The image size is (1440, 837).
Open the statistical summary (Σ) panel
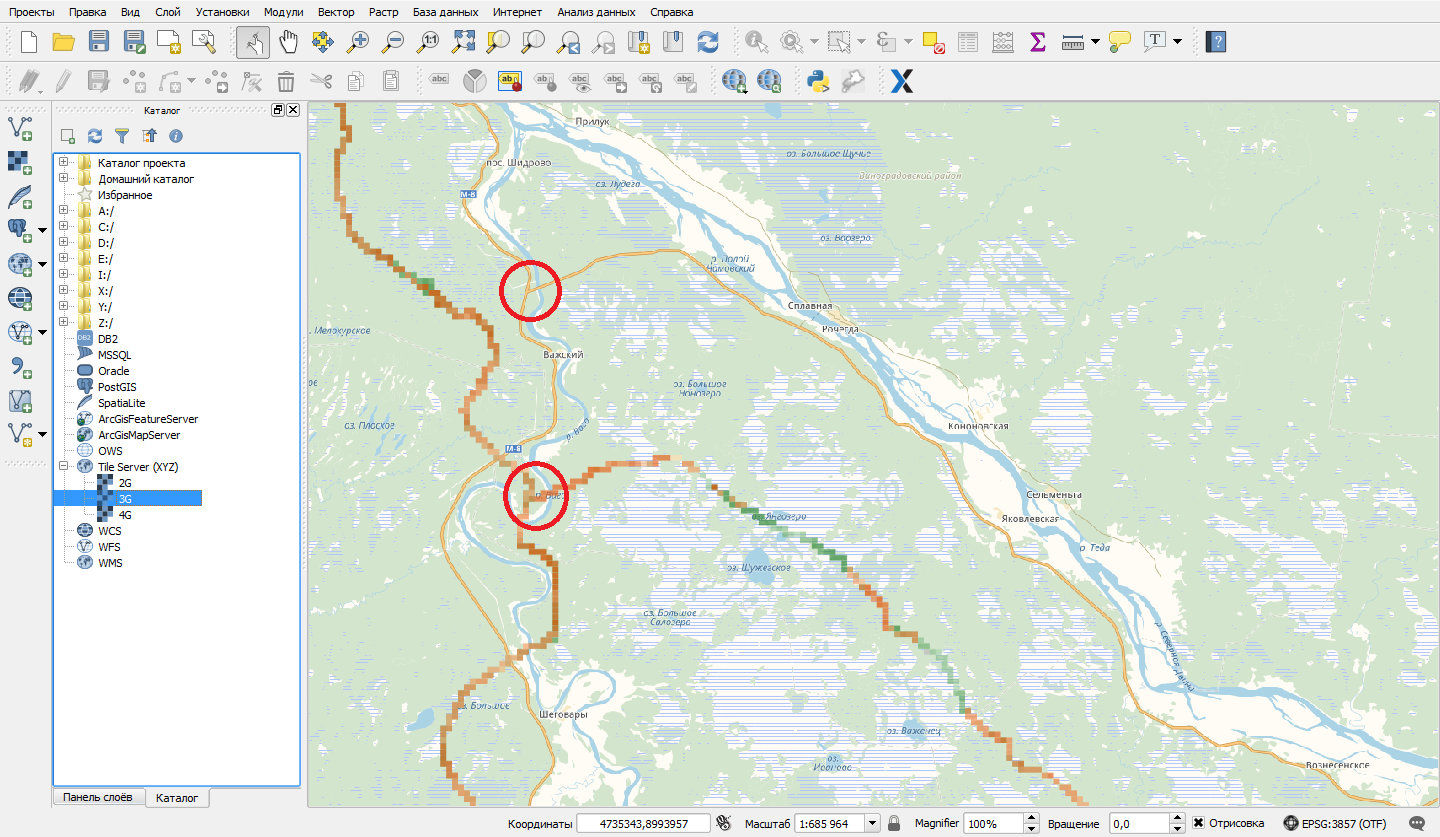click(x=1036, y=41)
